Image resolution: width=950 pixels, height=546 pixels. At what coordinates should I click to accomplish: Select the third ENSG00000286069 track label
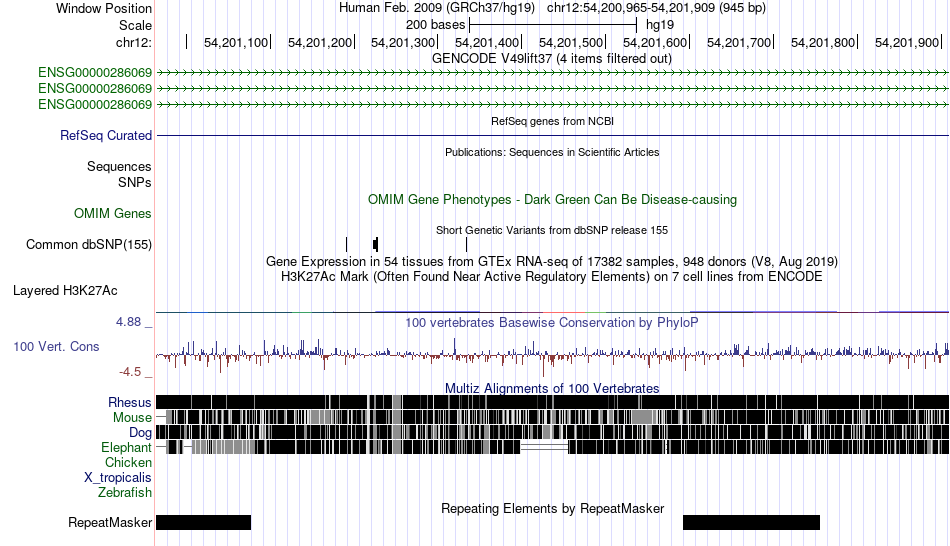click(x=95, y=104)
